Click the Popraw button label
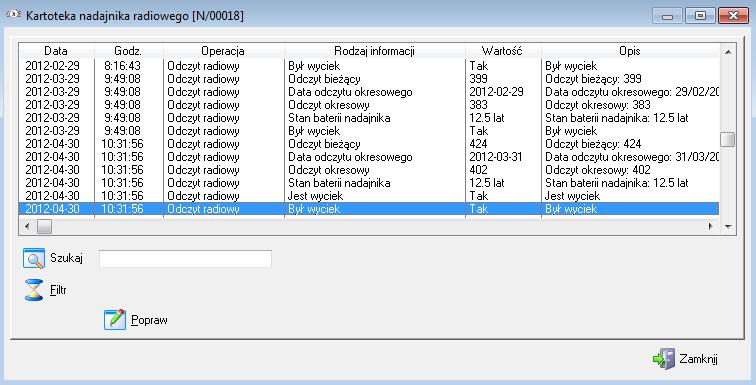The height and width of the screenshot is (385, 756). click(149, 320)
